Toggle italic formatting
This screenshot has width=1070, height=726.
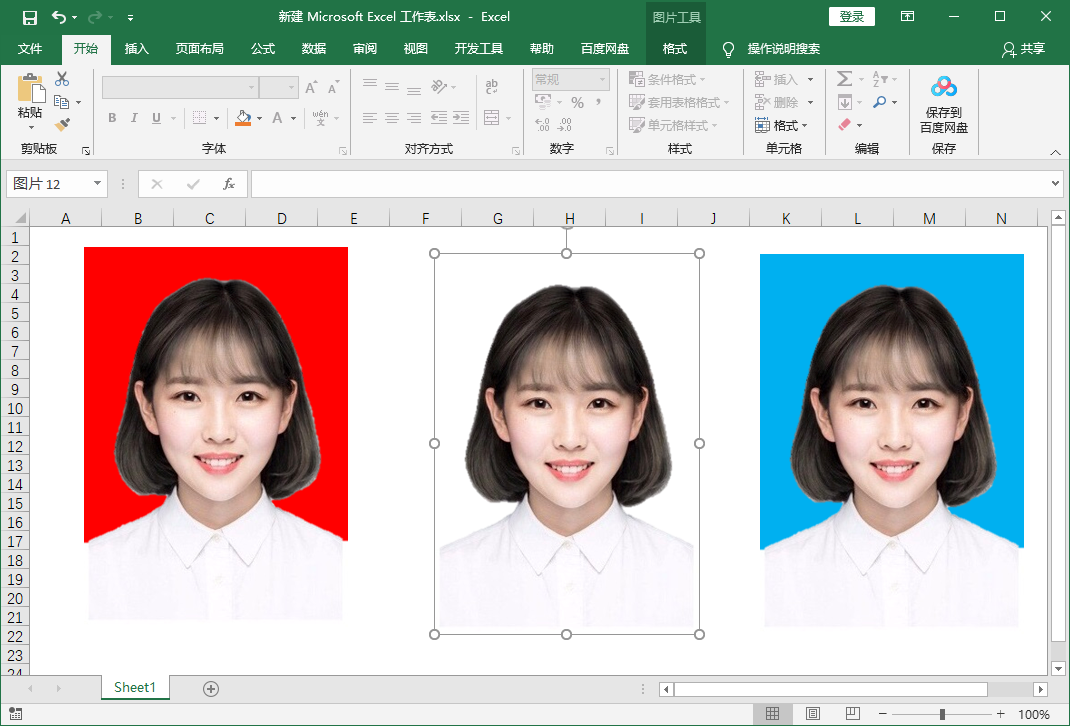point(134,117)
